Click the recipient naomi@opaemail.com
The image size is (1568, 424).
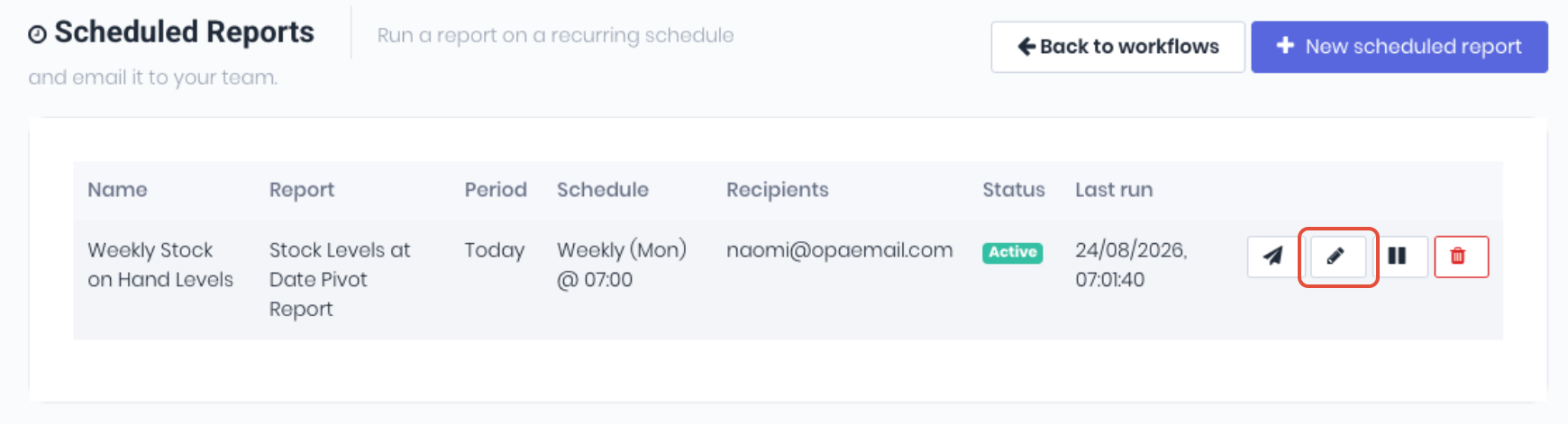coord(840,250)
